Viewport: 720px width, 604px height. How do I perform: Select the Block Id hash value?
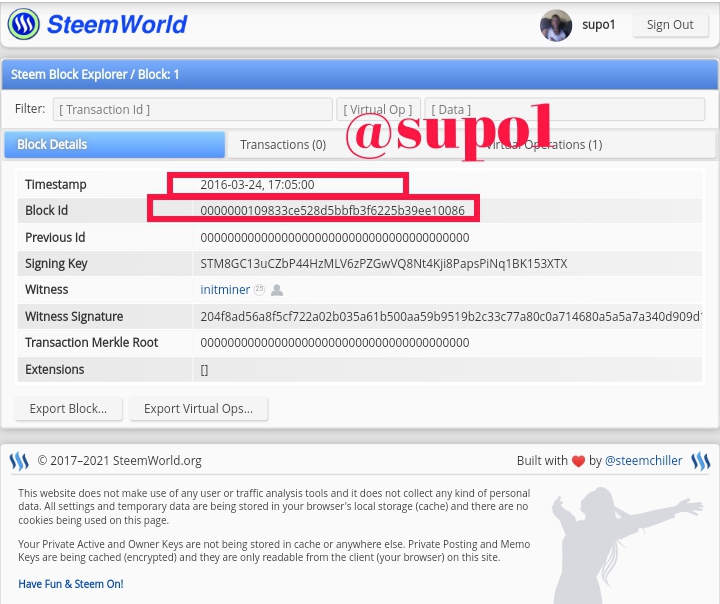point(332,210)
